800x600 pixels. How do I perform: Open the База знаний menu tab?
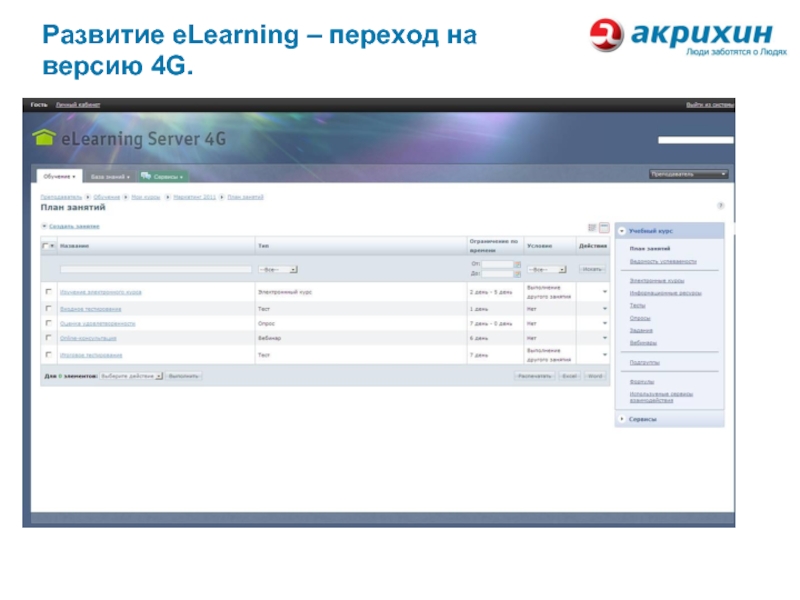tap(112, 176)
